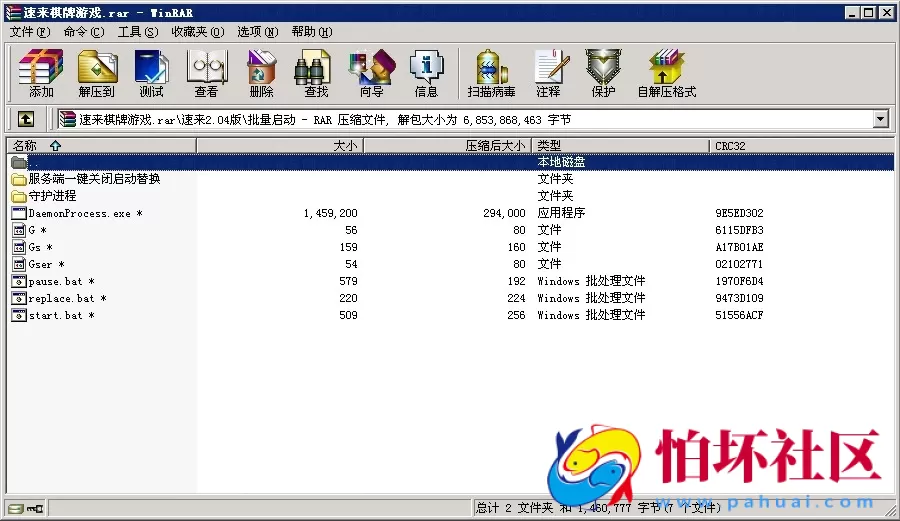This screenshot has height=521, width=900.
Task: Select the parent folder '..' row
Action: pyautogui.click(x=451, y=162)
